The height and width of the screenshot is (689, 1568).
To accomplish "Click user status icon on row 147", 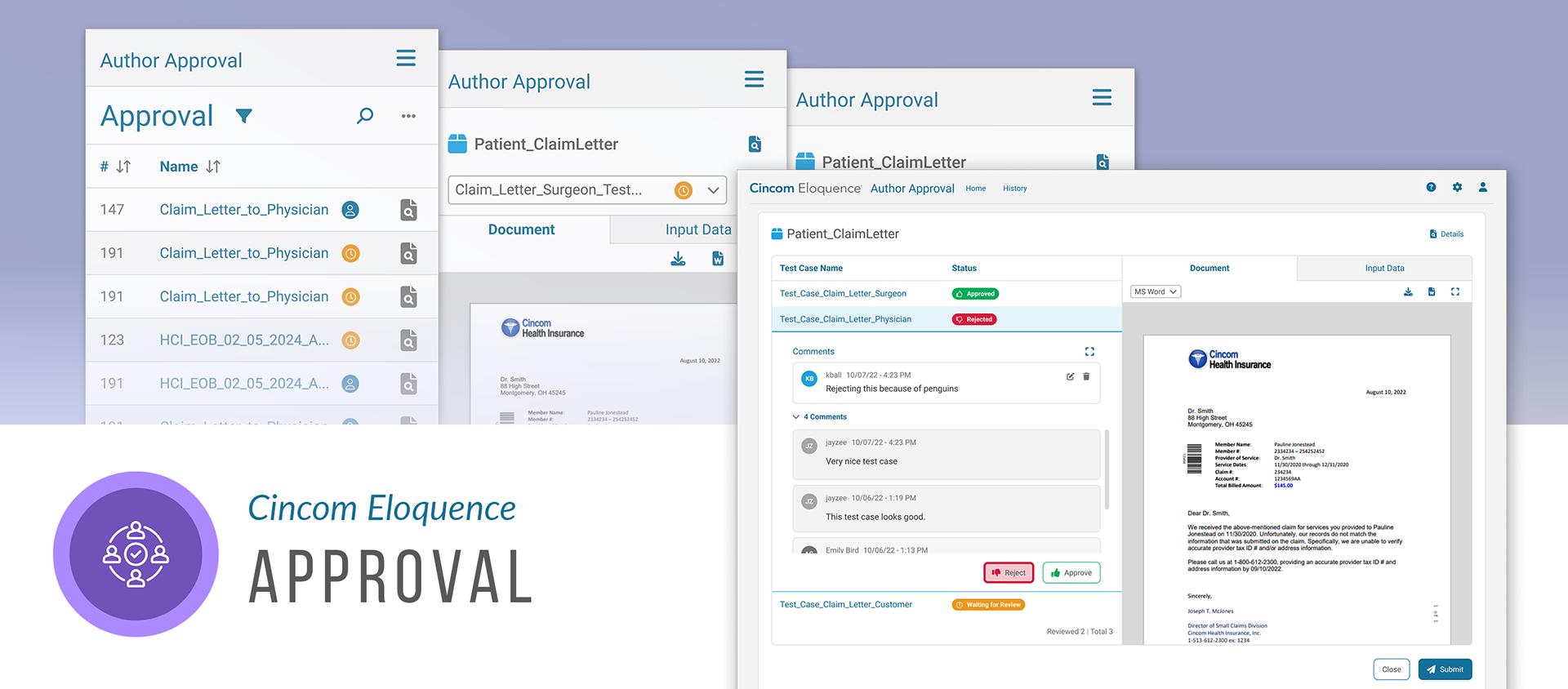I will pyautogui.click(x=350, y=210).
